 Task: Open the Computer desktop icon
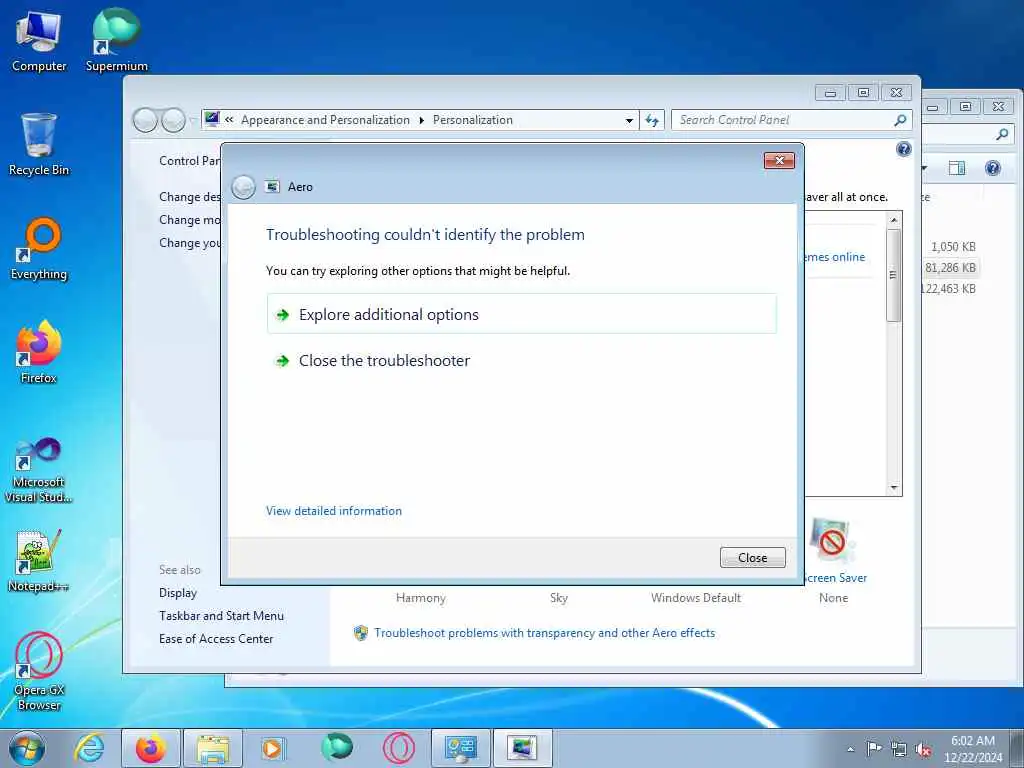point(39,42)
